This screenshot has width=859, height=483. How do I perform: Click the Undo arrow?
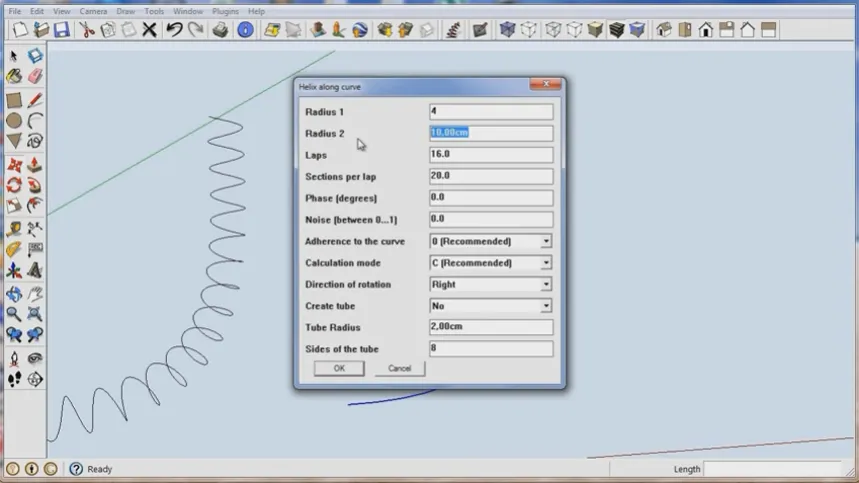tap(174, 30)
